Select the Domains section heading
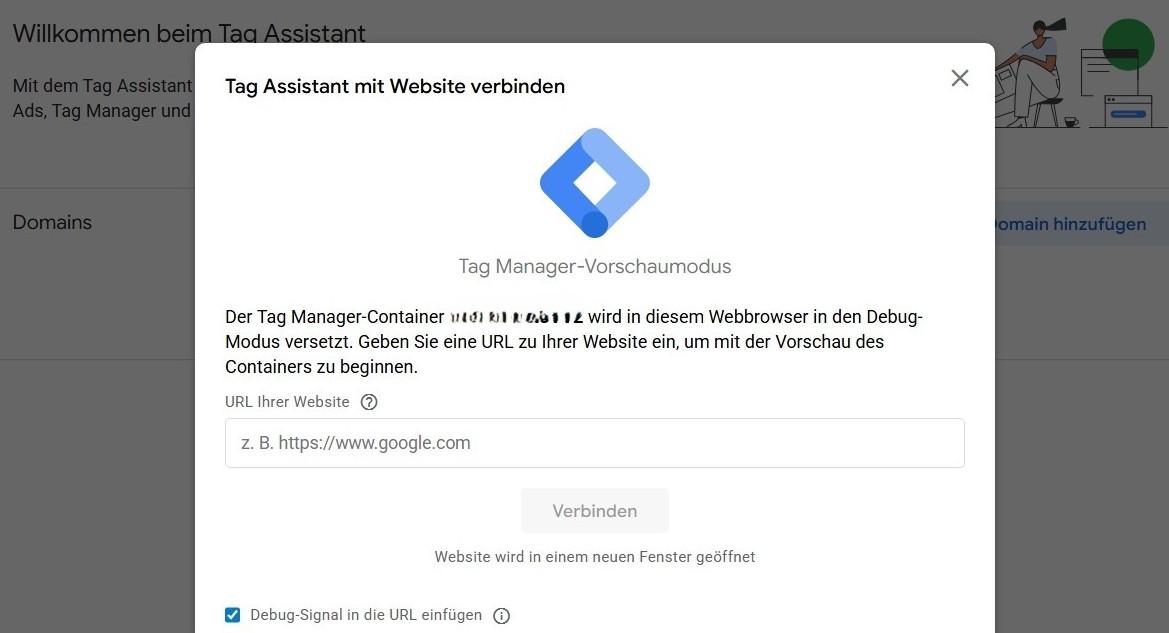Image resolution: width=1169 pixels, height=633 pixels. click(x=52, y=222)
